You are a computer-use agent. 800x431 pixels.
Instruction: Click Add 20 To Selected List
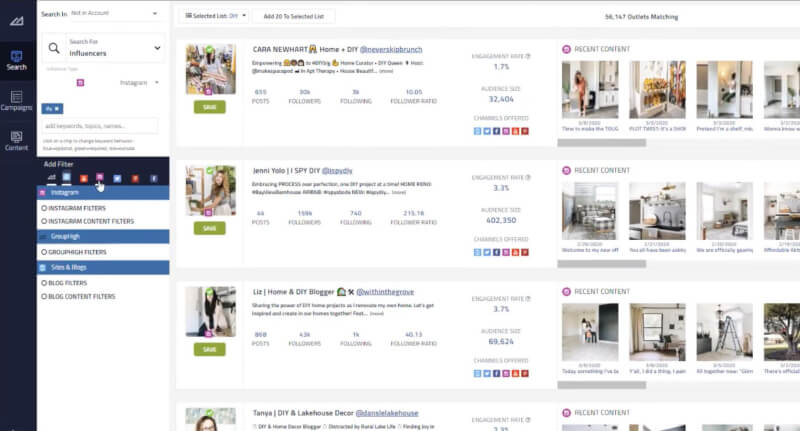[293, 16]
